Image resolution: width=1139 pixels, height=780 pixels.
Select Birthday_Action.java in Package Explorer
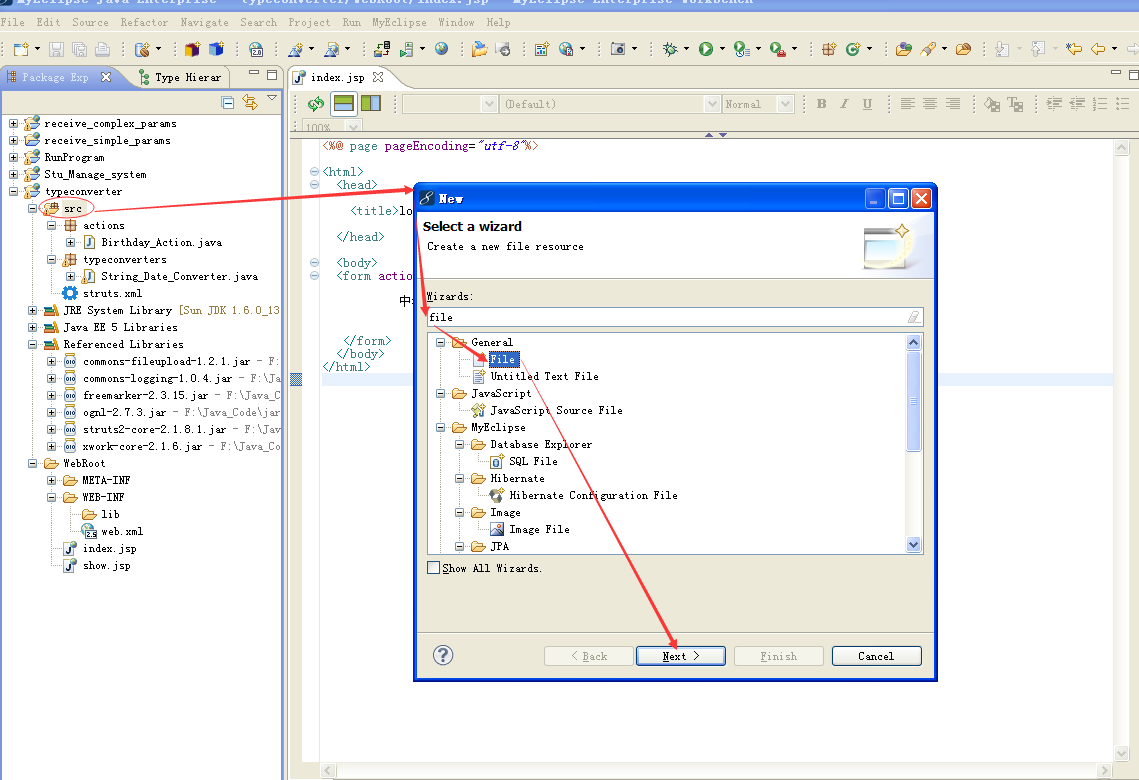pyautogui.click(x=161, y=243)
